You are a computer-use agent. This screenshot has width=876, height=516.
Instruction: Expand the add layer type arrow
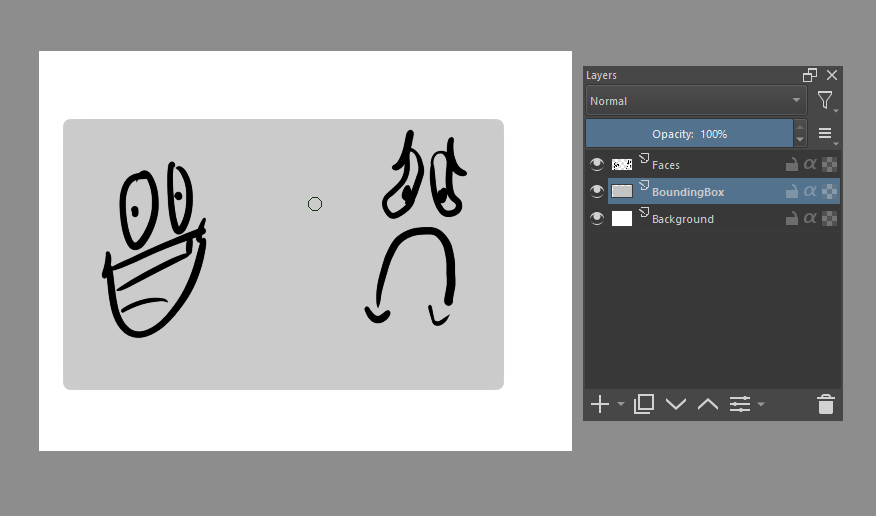(621, 405)
